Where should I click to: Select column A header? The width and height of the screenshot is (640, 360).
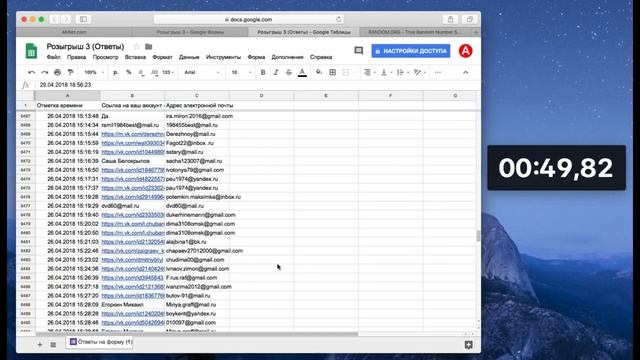[x=67, y=96]
